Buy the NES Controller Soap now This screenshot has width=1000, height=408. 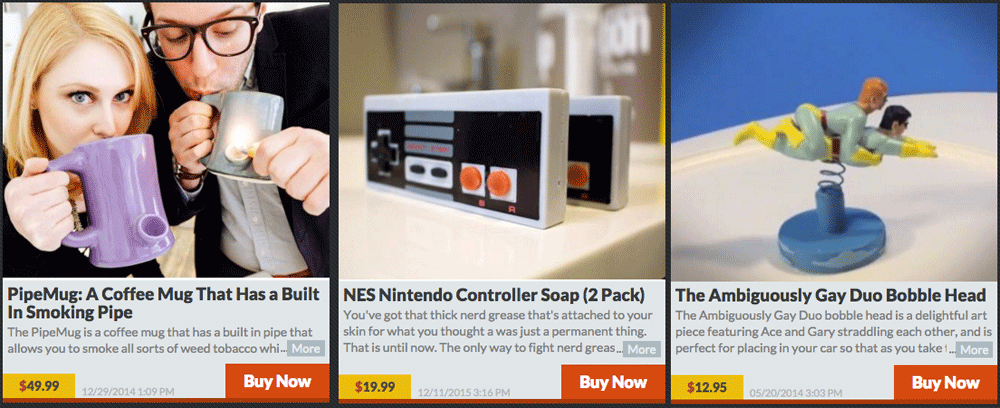point(613,382)
